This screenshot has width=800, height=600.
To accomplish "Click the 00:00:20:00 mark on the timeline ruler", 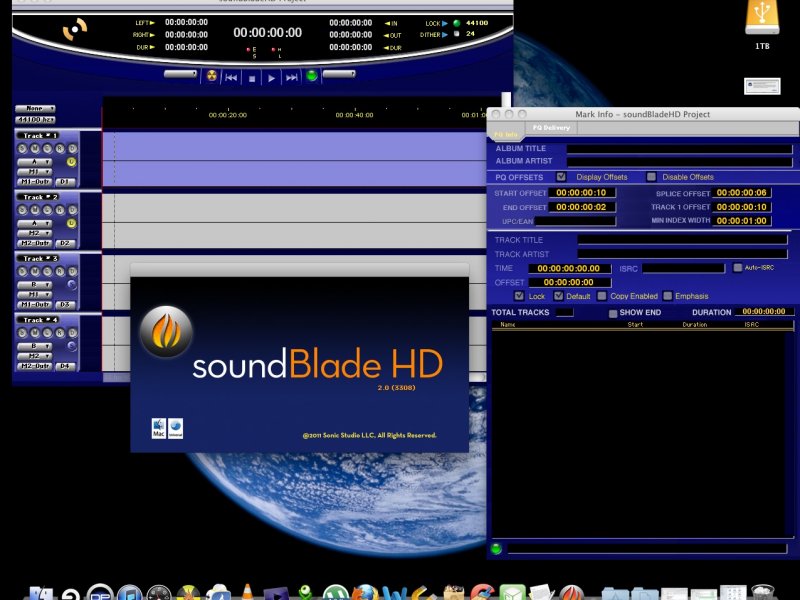I will (228, 115).
